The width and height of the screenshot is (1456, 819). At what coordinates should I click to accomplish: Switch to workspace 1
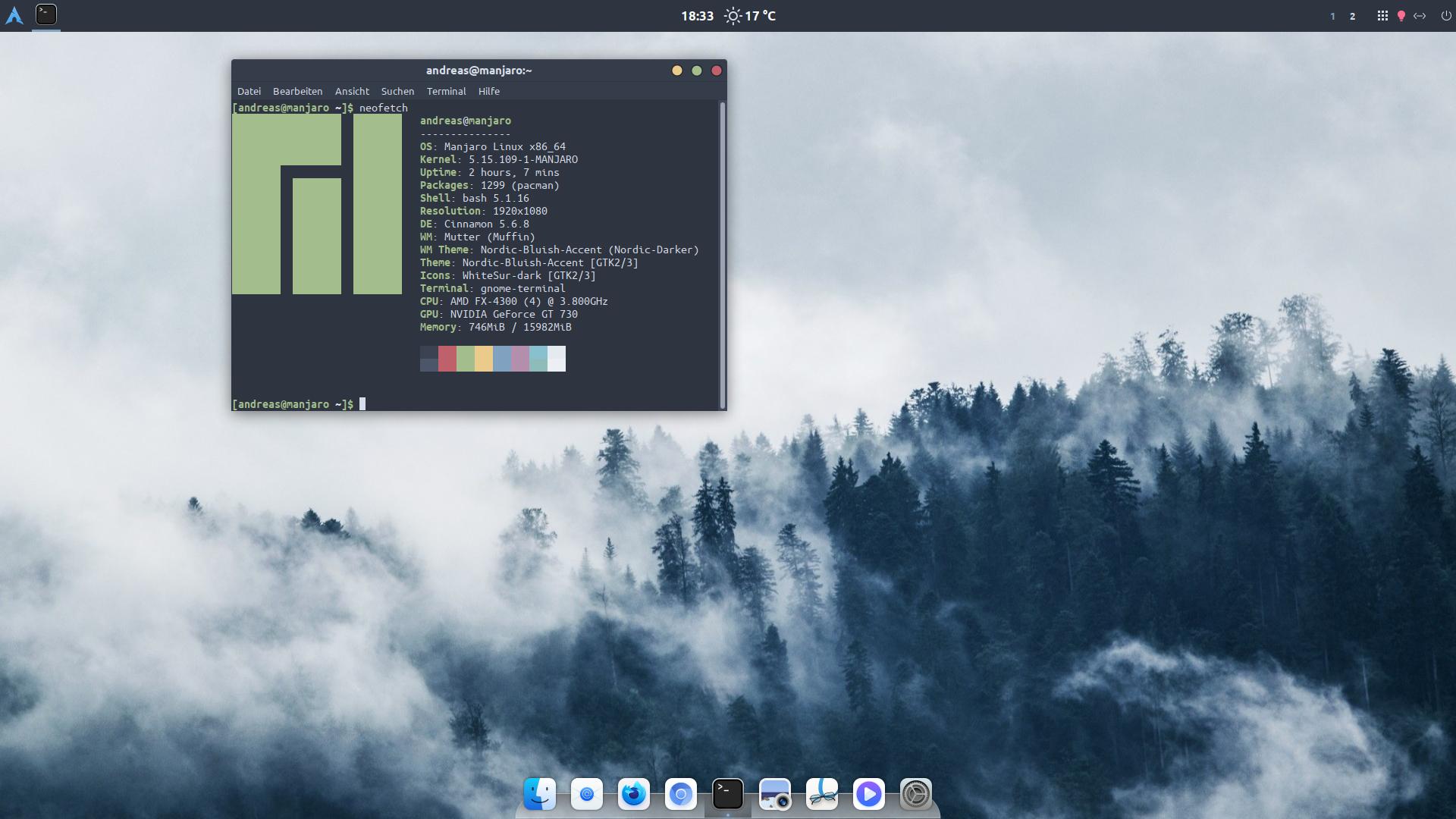pyautogui.click(x=1332, y=16)
